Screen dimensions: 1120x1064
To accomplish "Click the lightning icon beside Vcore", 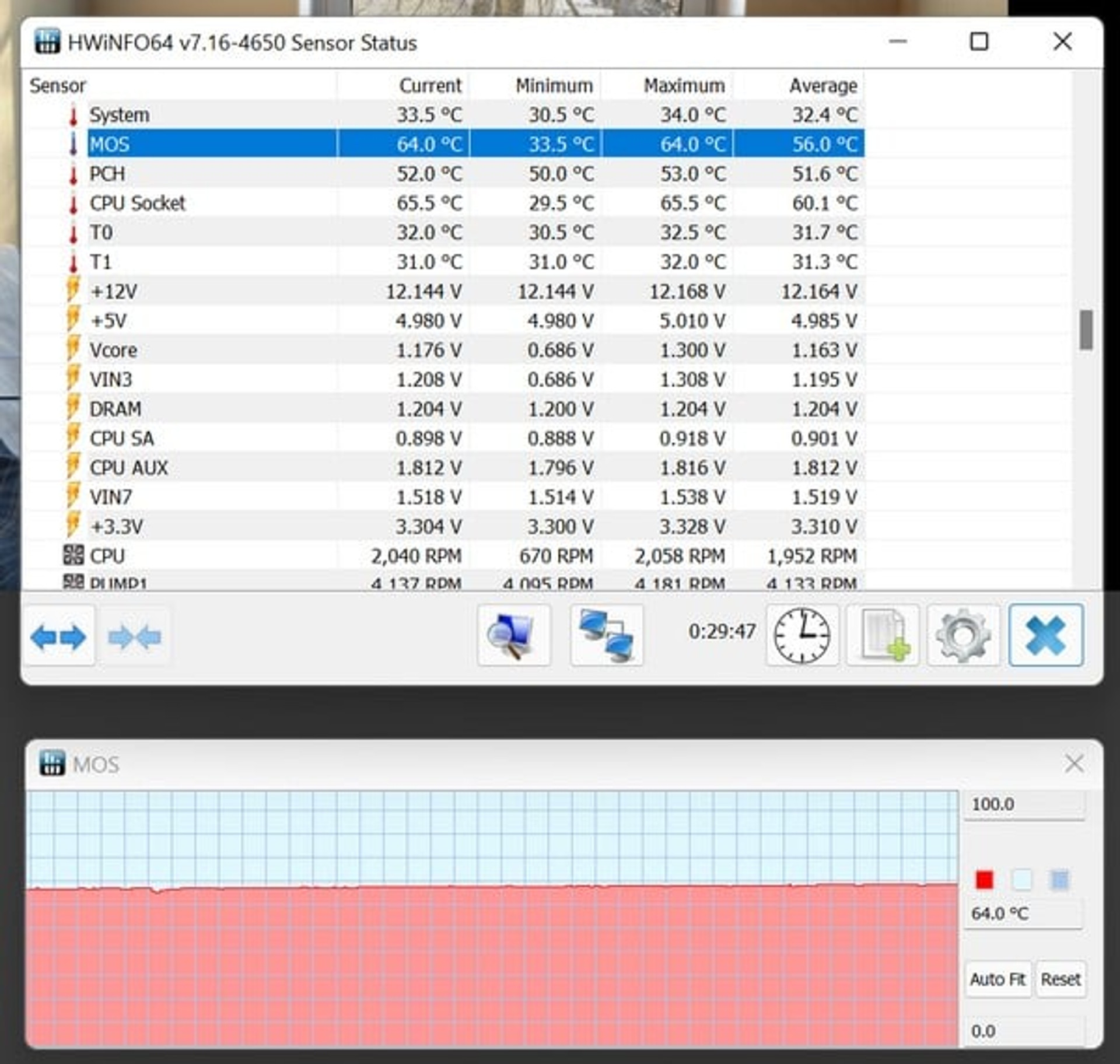I will tap(73, 349).
